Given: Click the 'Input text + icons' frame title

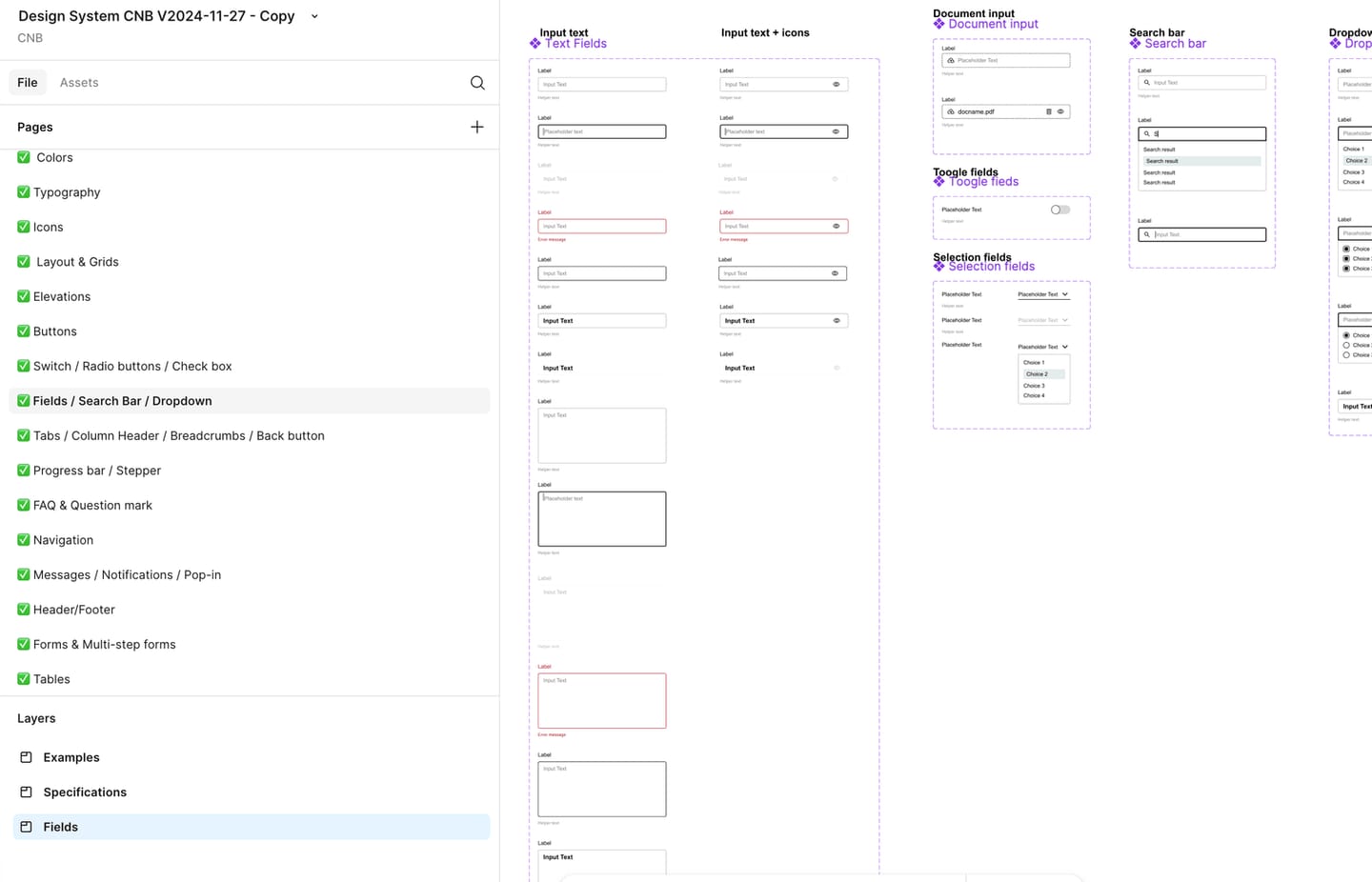Looking at the screenshot, I should click(765, 32).
